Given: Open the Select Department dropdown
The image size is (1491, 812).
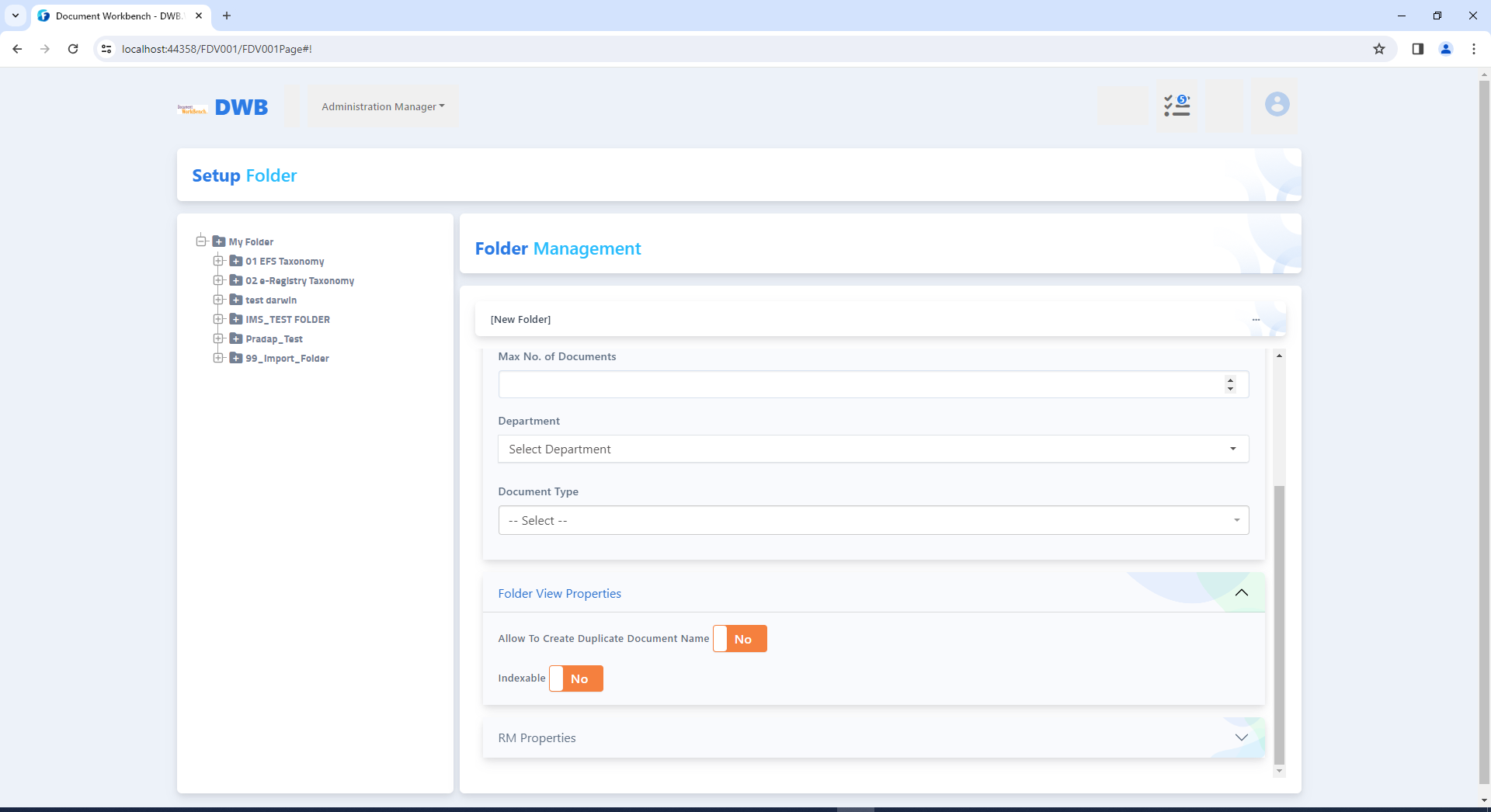Looking at the screenshot, I should (x=873, y=449).
